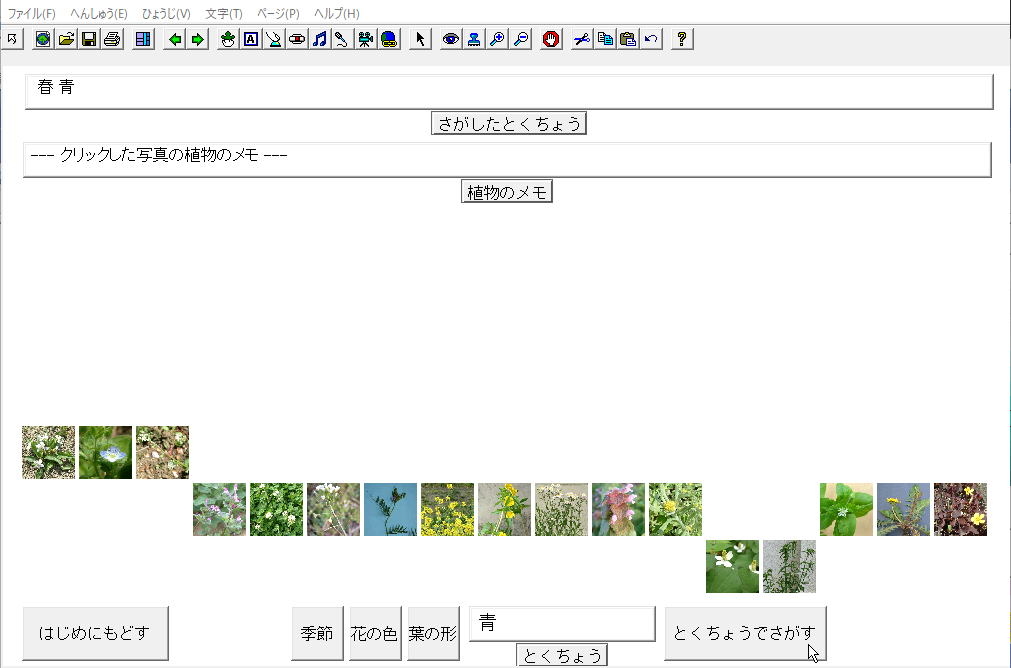The image size is (1011, 668).
Task: Click the red stop hand icon
Action: 550,39
